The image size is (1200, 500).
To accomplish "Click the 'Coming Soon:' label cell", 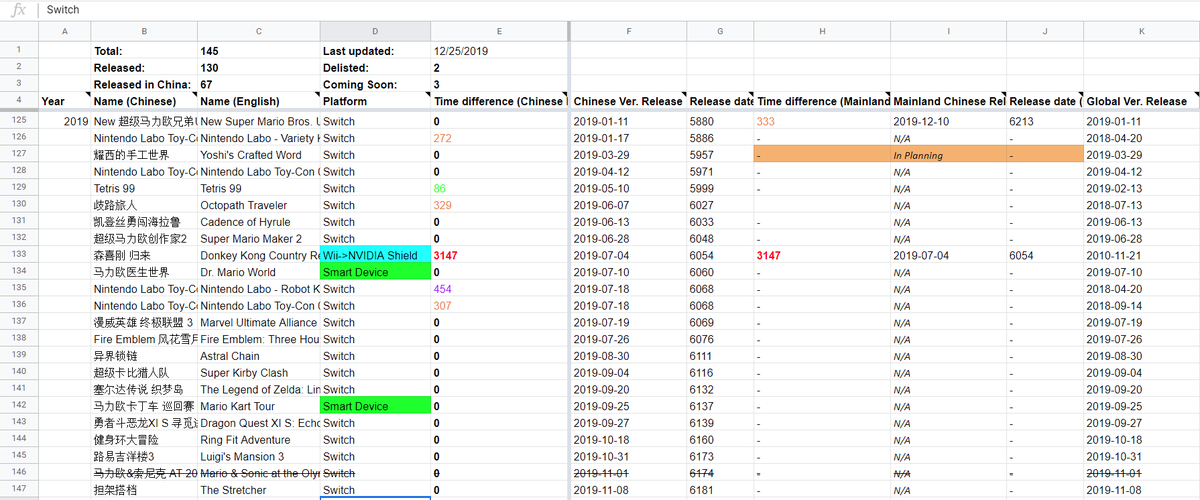I will click(375, 85).
